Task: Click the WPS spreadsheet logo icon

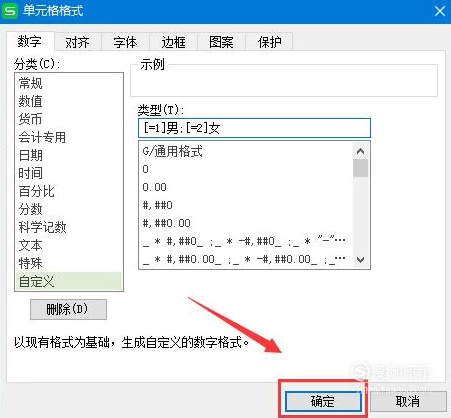Action: pyautogui.click(x=9, y=10)
